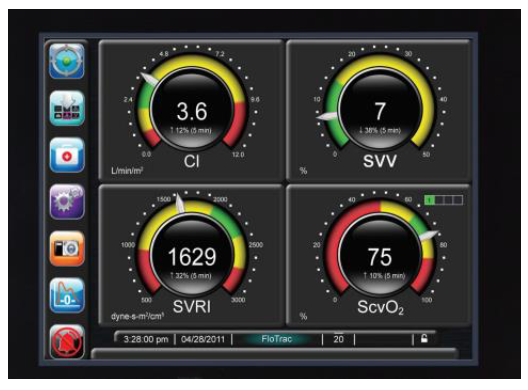Screen dimensions: 528x390
Task: Click the orange camera snapshot icon
Action: [x=67, y=249]
